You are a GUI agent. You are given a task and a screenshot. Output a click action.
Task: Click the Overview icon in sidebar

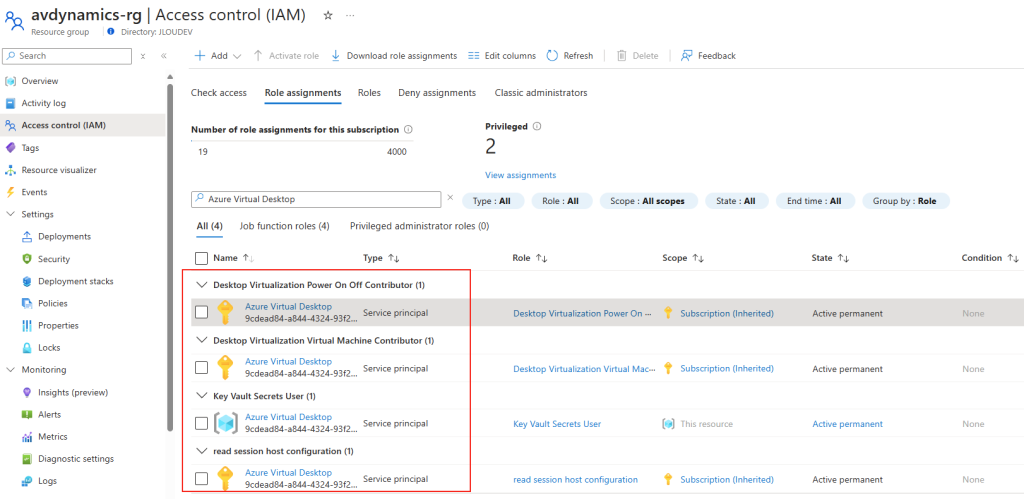coord(10,81)
